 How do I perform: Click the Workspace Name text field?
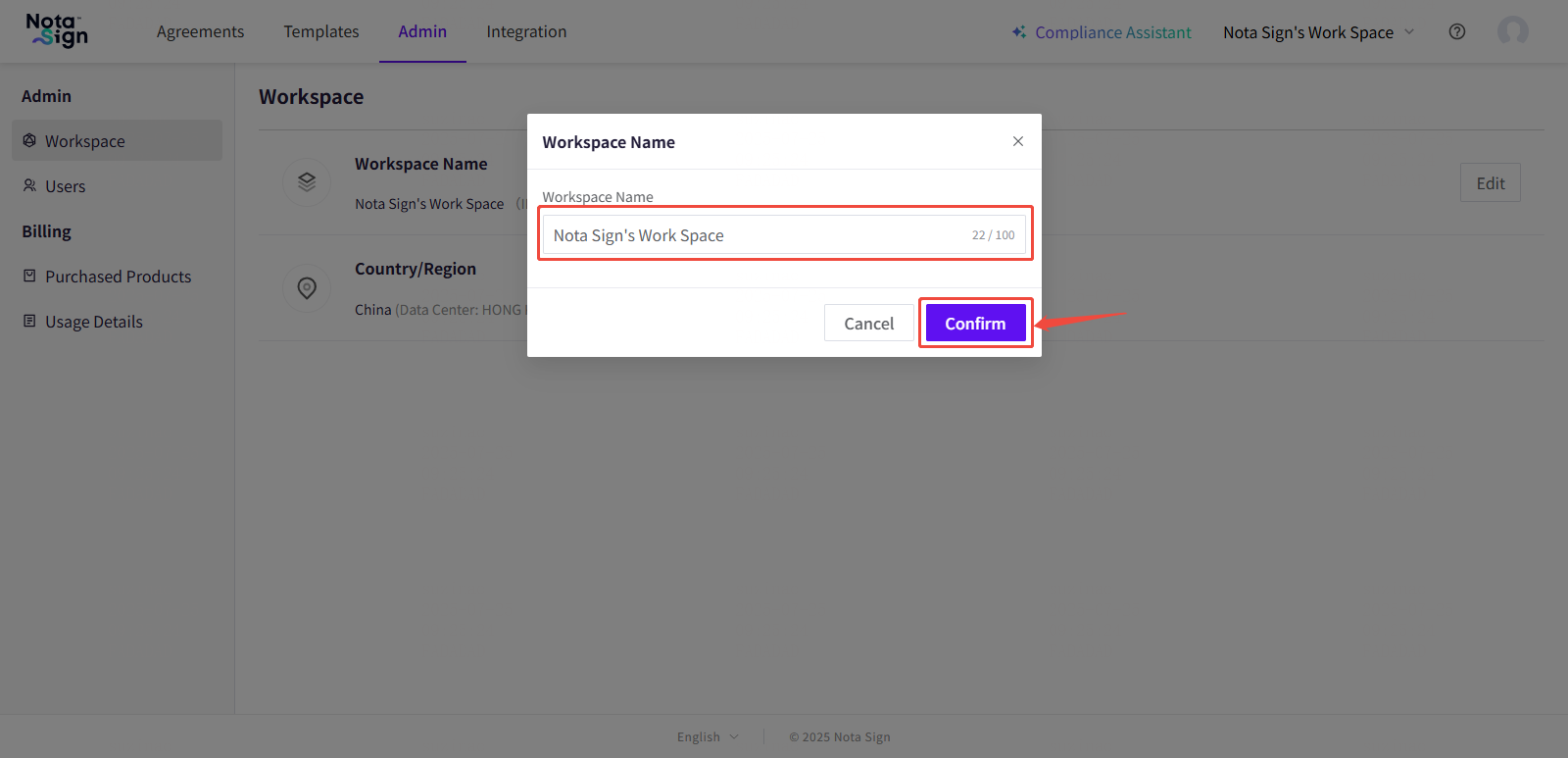755,235
